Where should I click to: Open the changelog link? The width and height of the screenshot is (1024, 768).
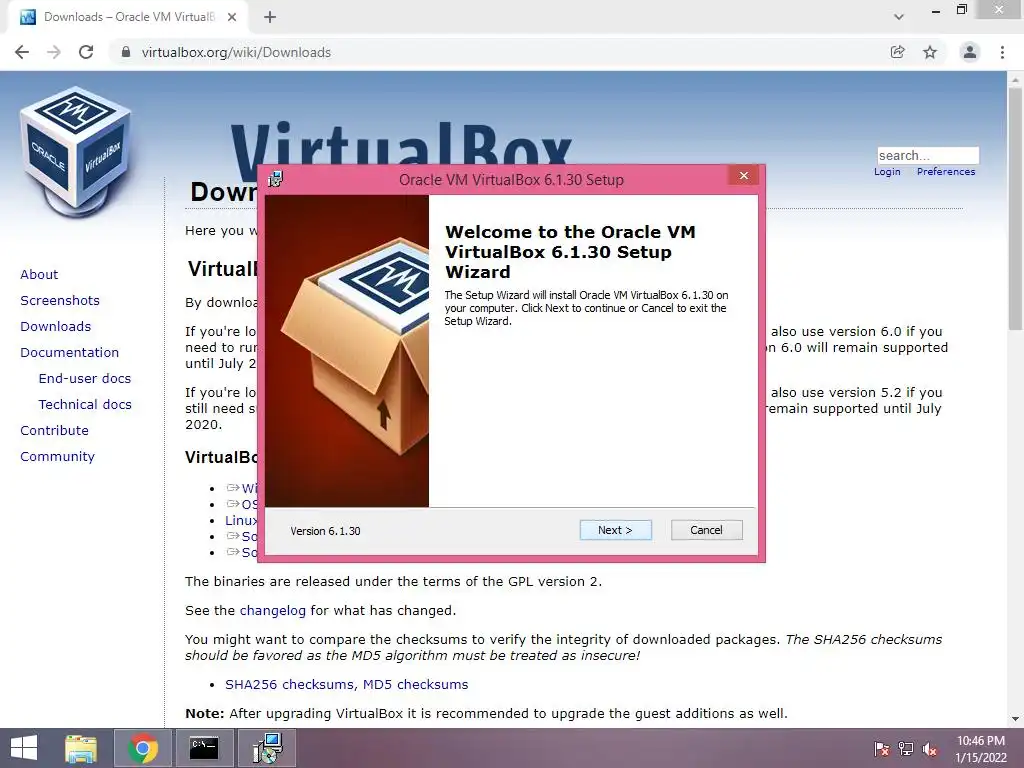click(272, 611)
